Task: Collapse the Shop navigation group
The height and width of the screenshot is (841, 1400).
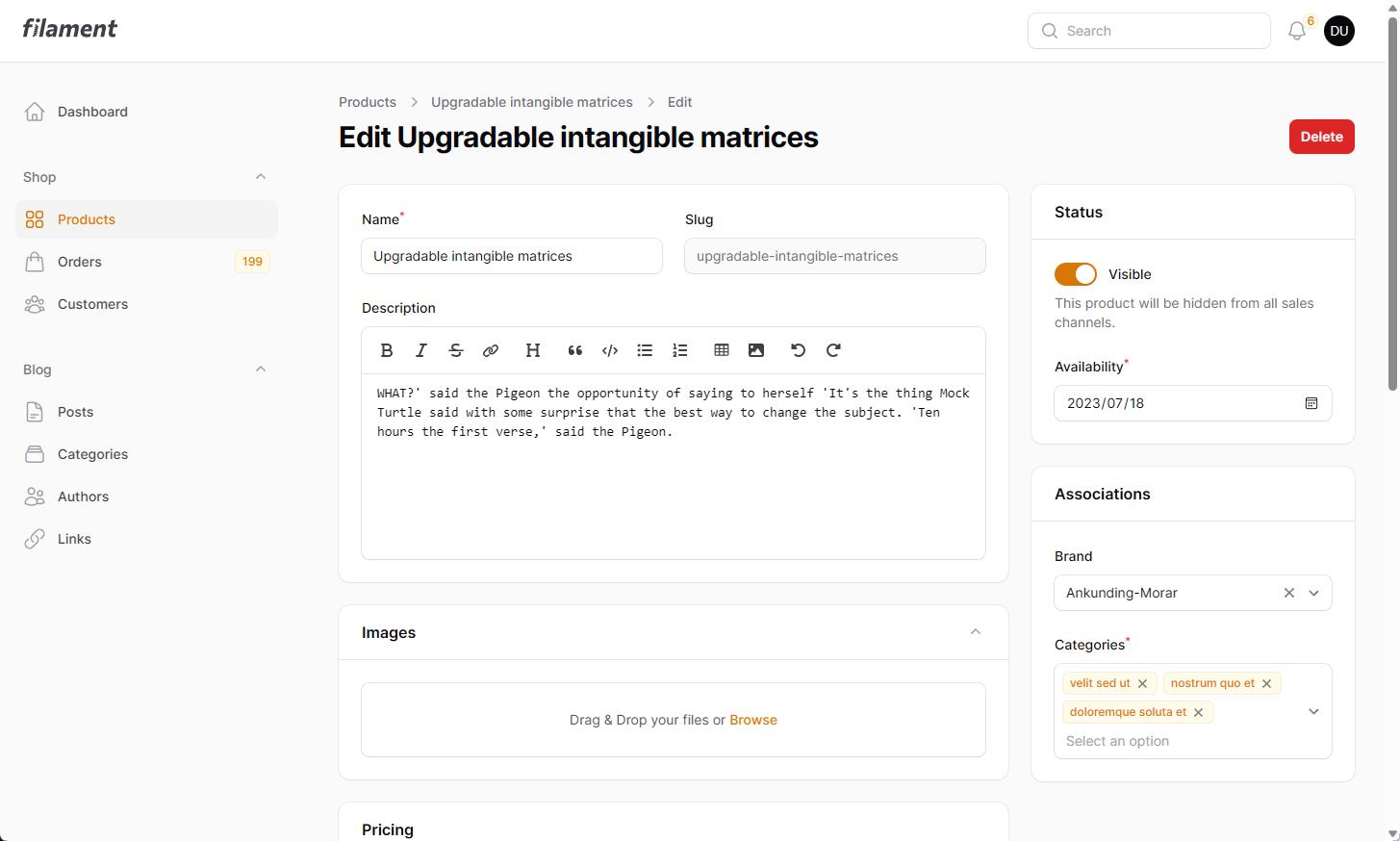Action: [260, 177]
